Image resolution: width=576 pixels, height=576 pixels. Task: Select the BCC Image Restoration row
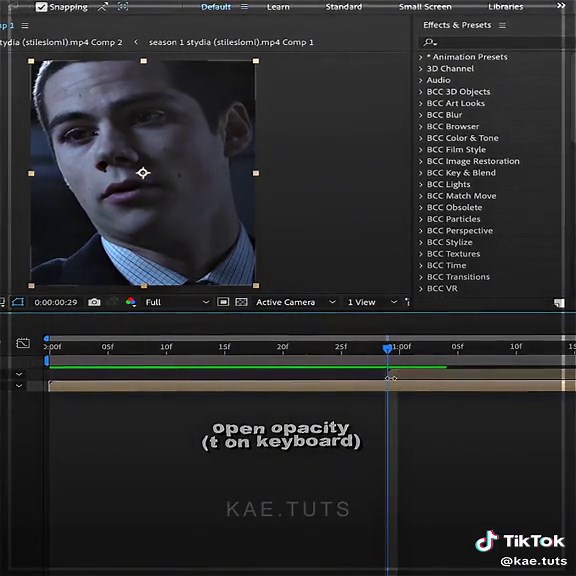point(469,161)
